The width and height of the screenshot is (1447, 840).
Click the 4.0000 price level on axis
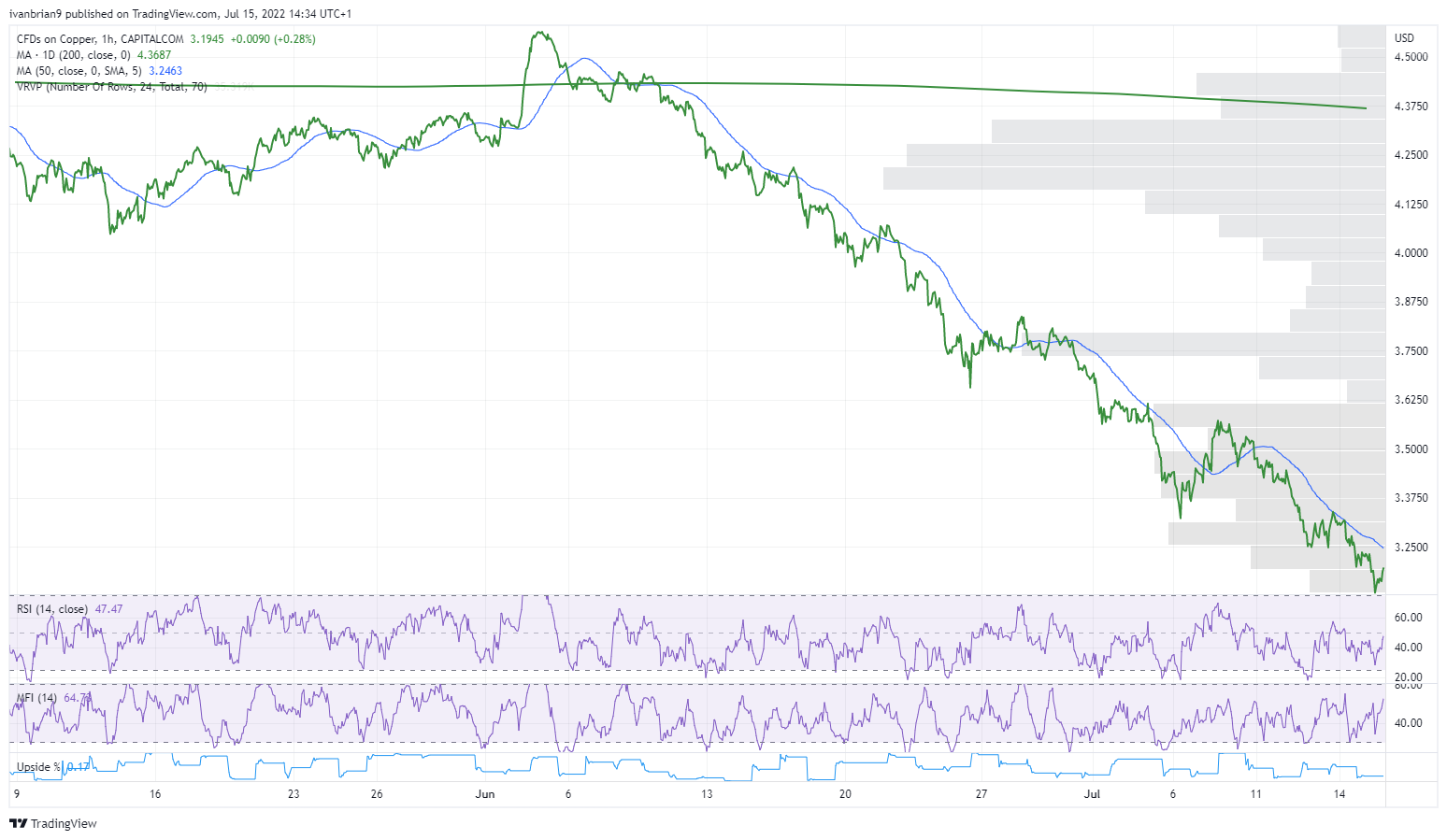(x=1411, y=253)
